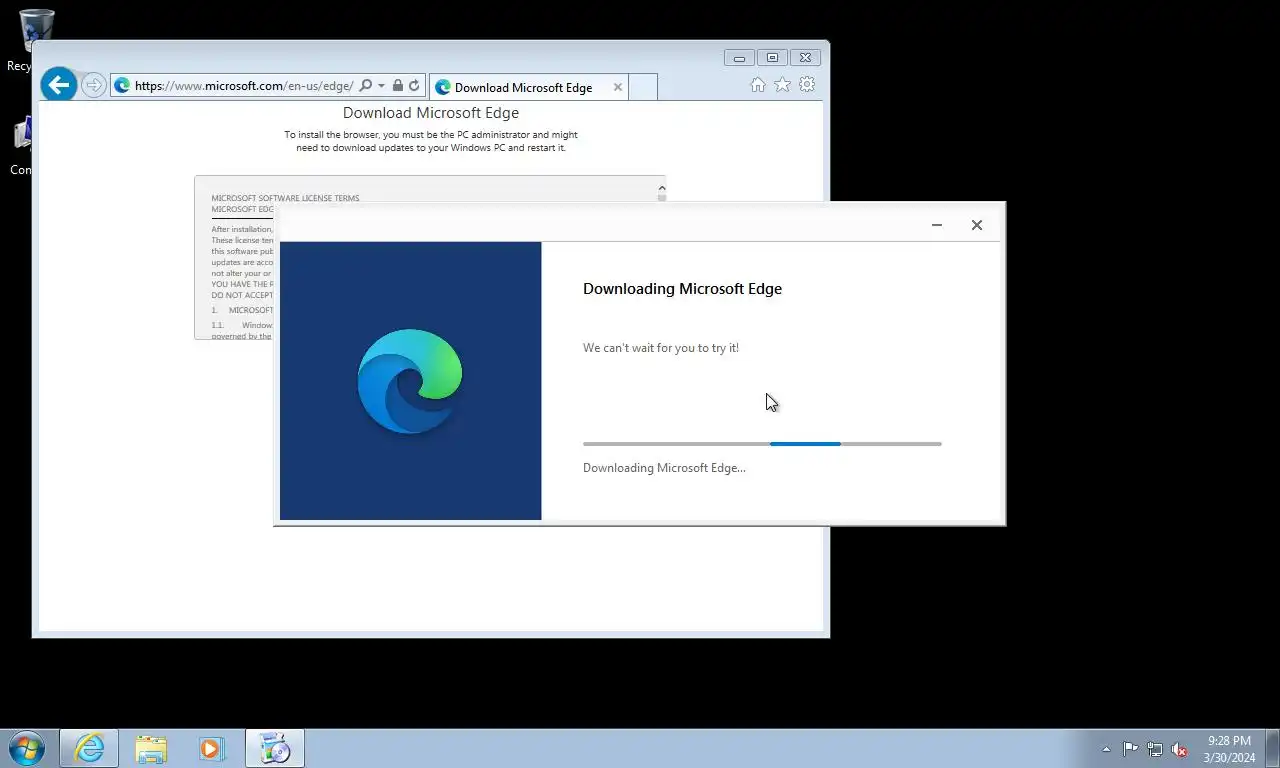Viewport: 1280px width, 768px height.
Task: Restore down the Internet Explorer window
Action: (772, 58)
